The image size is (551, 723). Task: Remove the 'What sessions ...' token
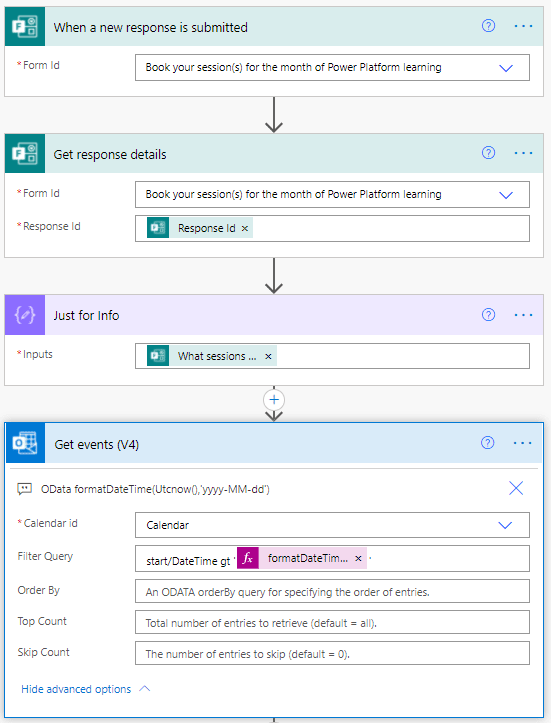[x=268, y=356]
